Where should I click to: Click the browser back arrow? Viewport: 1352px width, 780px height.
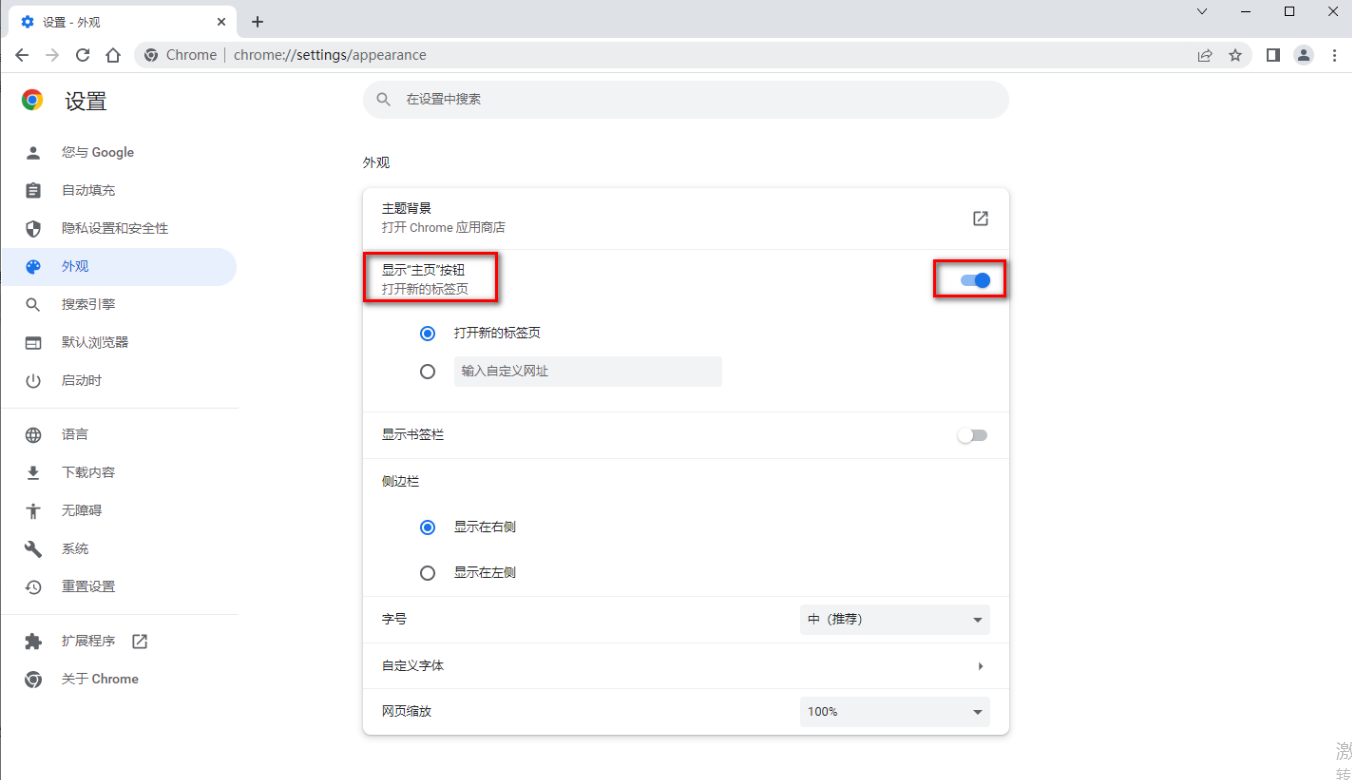tap(22, 55)
